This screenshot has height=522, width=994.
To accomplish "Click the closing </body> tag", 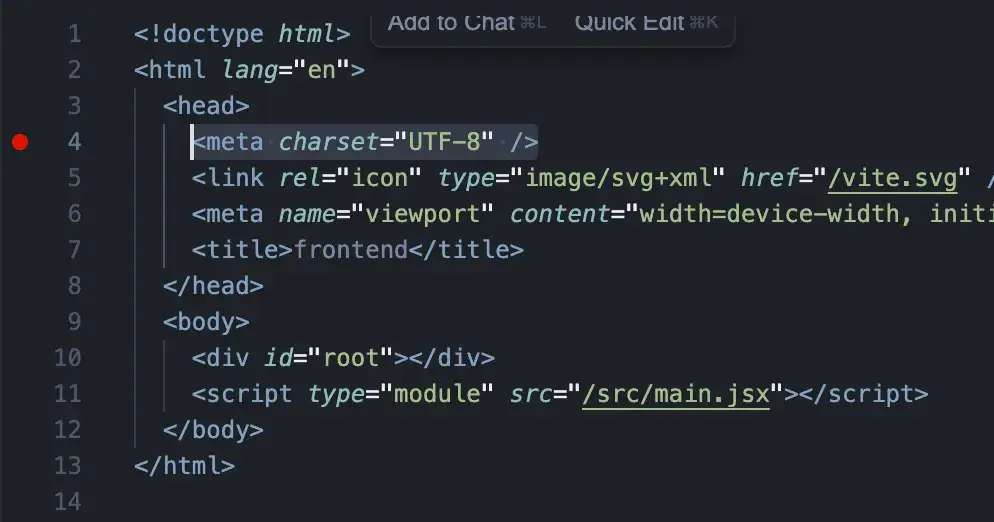I will tap(213, 430).
